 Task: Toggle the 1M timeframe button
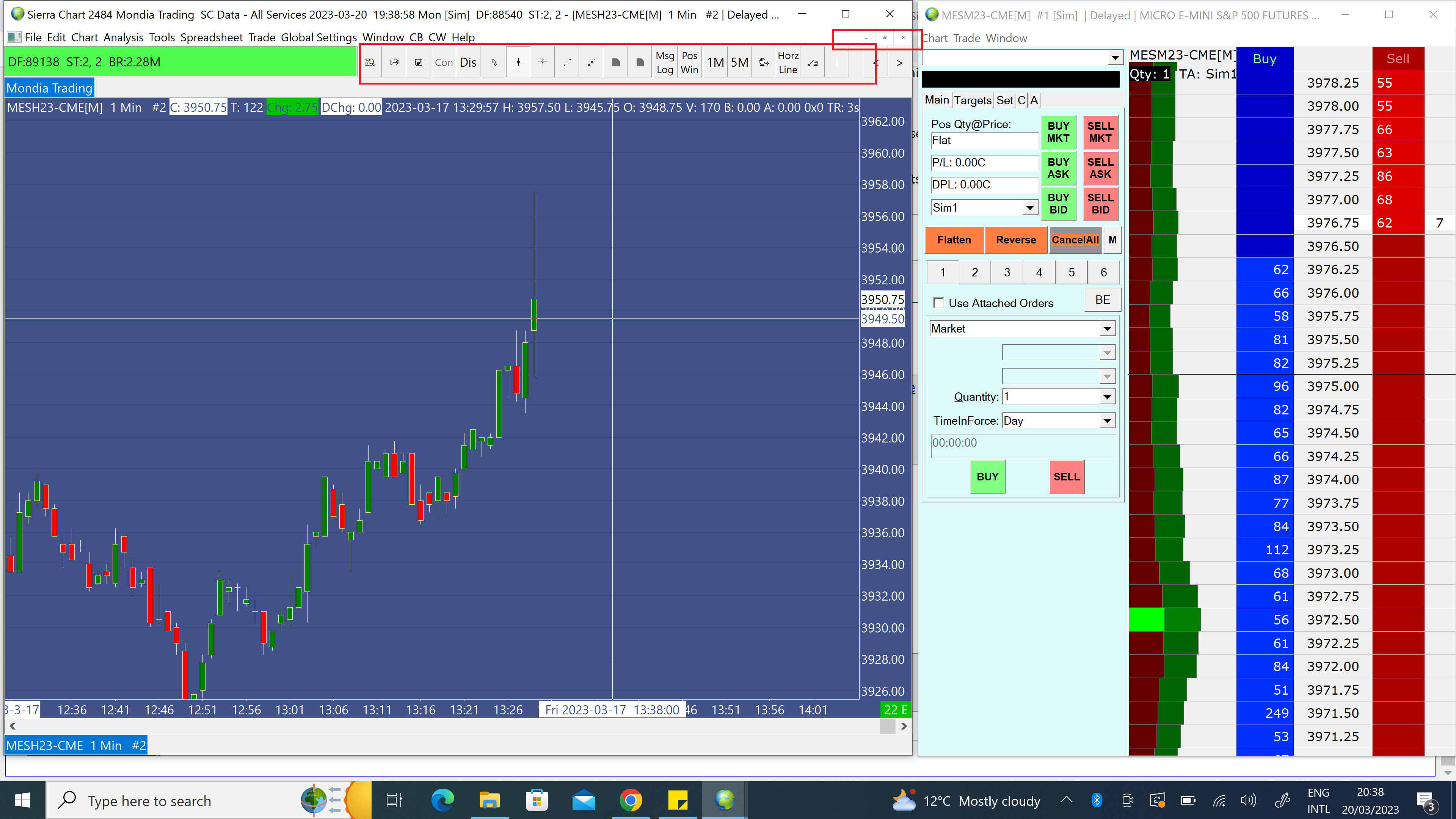[715, 62]
